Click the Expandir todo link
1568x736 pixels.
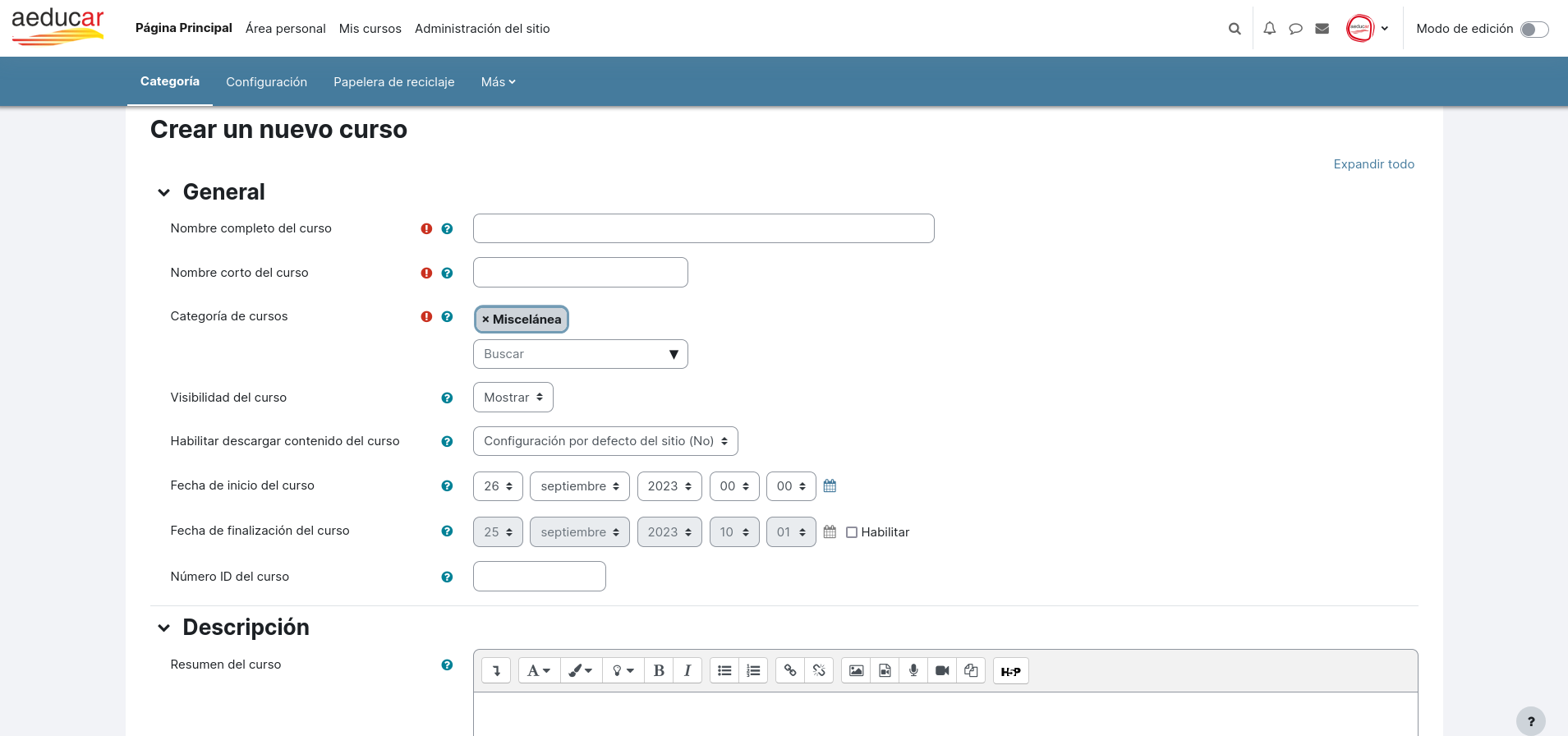[1374, 164]
